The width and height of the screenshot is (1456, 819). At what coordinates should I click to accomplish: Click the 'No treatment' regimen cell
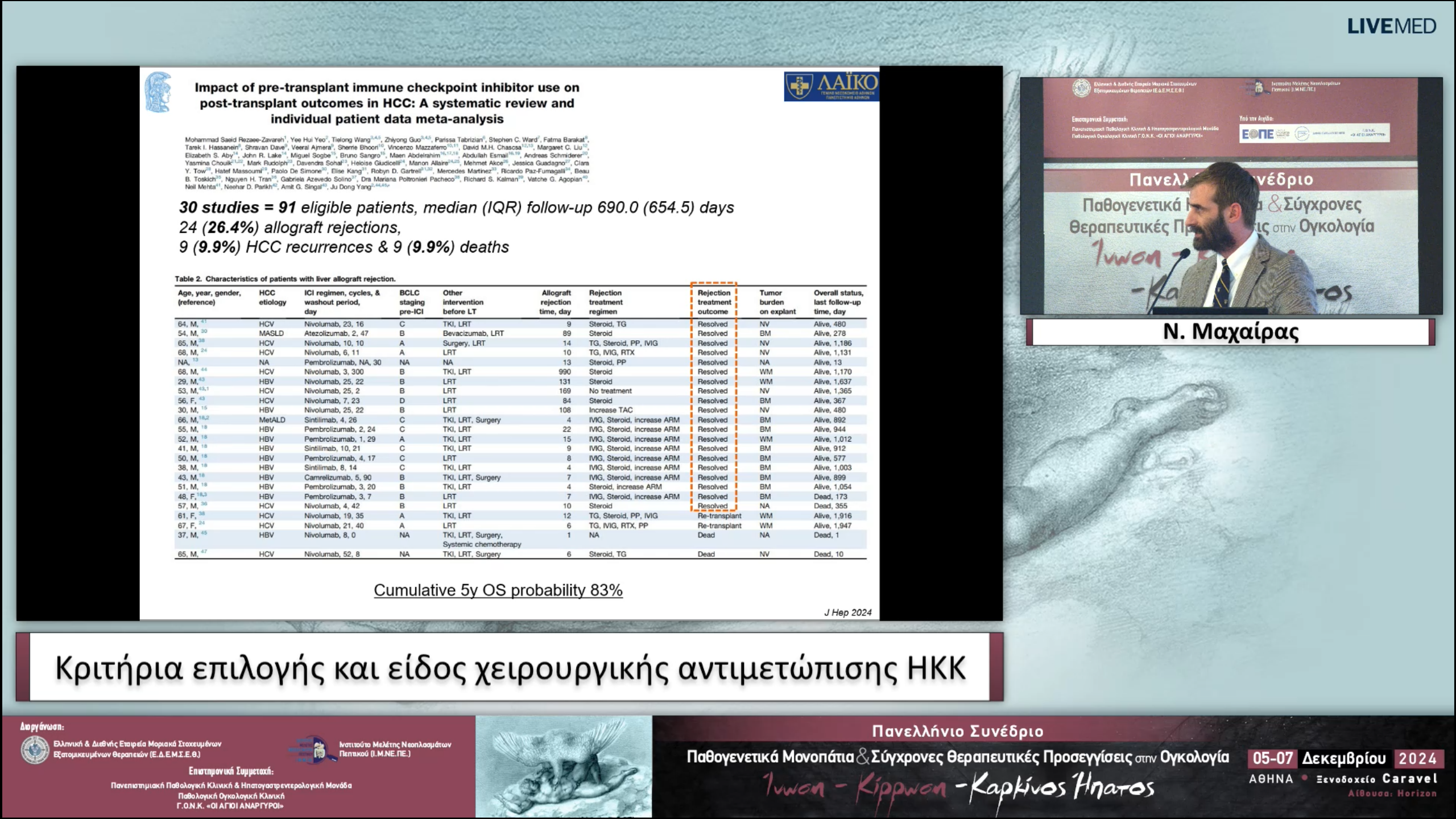[x=610, y=391]
